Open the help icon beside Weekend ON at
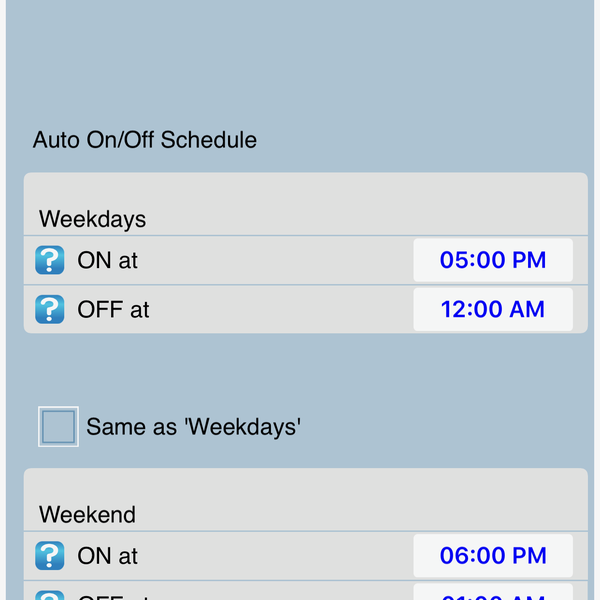 [x=49, y=556]
